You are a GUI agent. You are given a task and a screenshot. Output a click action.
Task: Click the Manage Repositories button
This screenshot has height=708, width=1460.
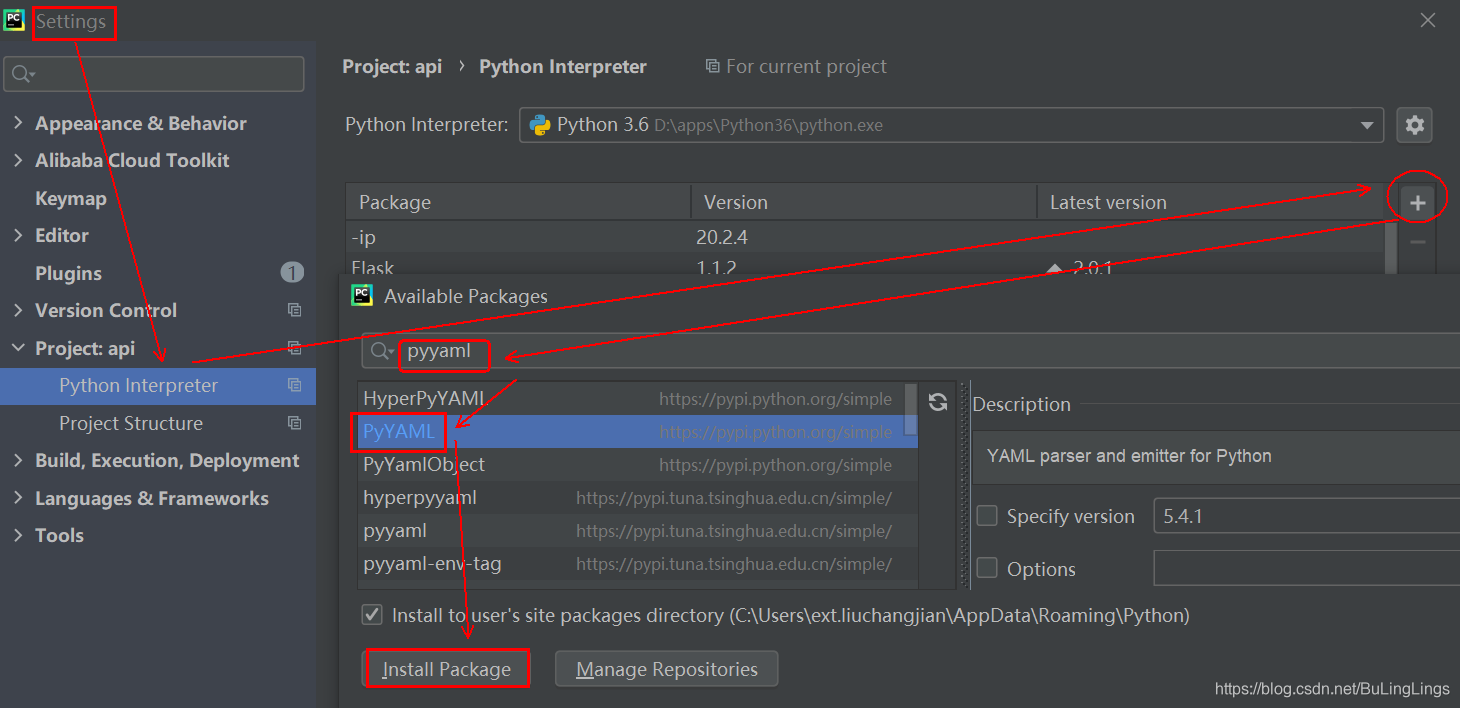coord(666,669)
